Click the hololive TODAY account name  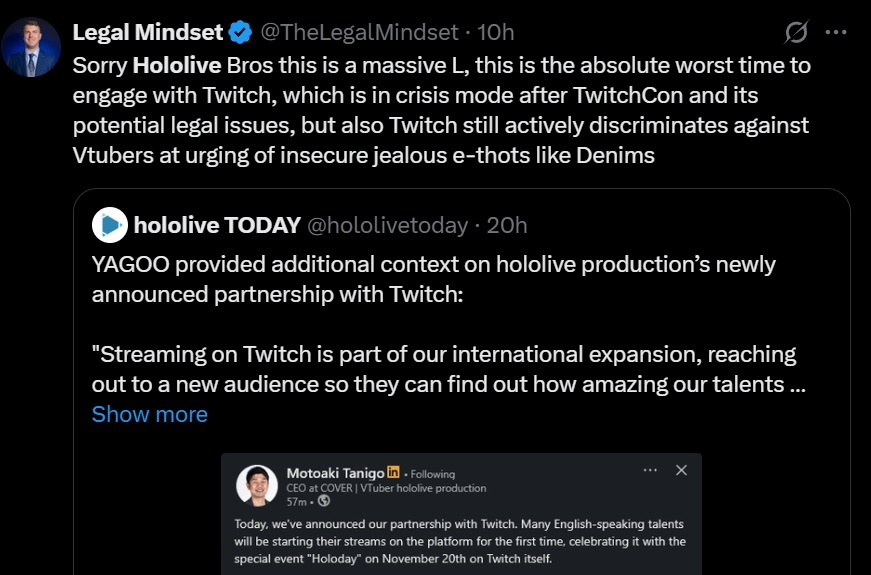[217, 225]
